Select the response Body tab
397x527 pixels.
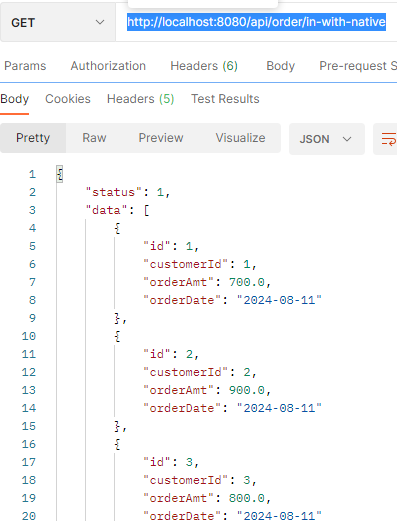14,99
